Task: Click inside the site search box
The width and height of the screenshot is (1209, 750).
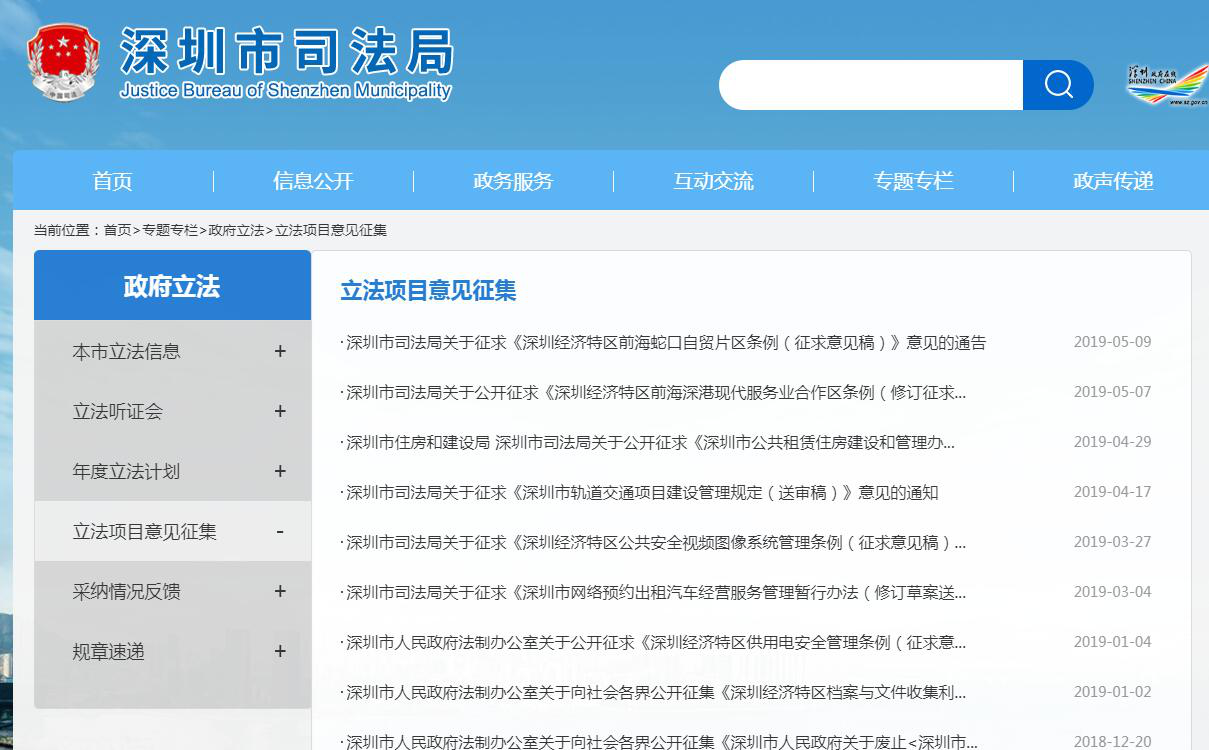Action: tap(870, 85)
